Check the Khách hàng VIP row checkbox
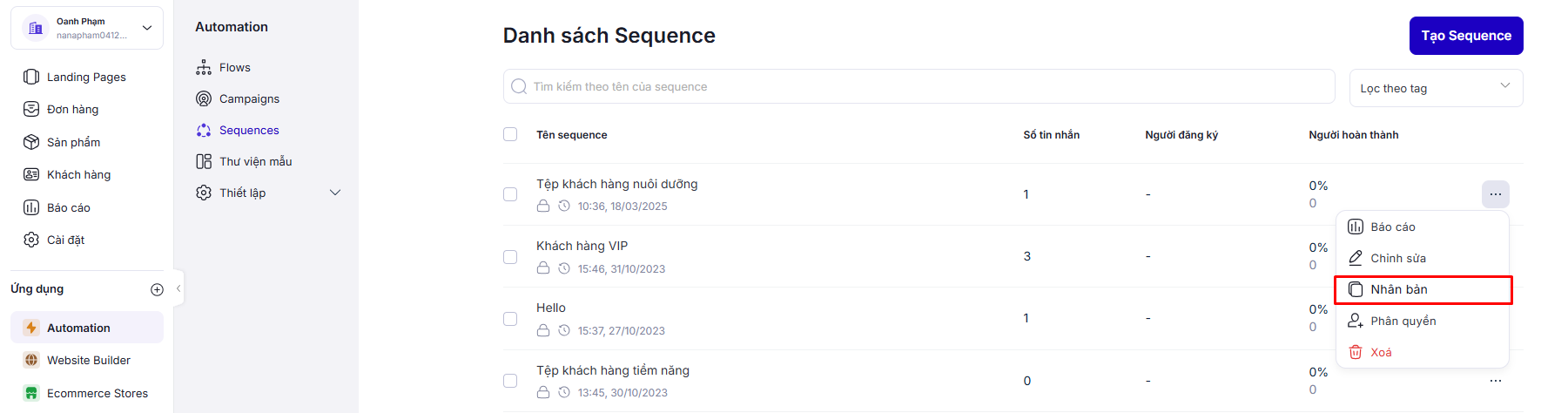 (510, 257)
